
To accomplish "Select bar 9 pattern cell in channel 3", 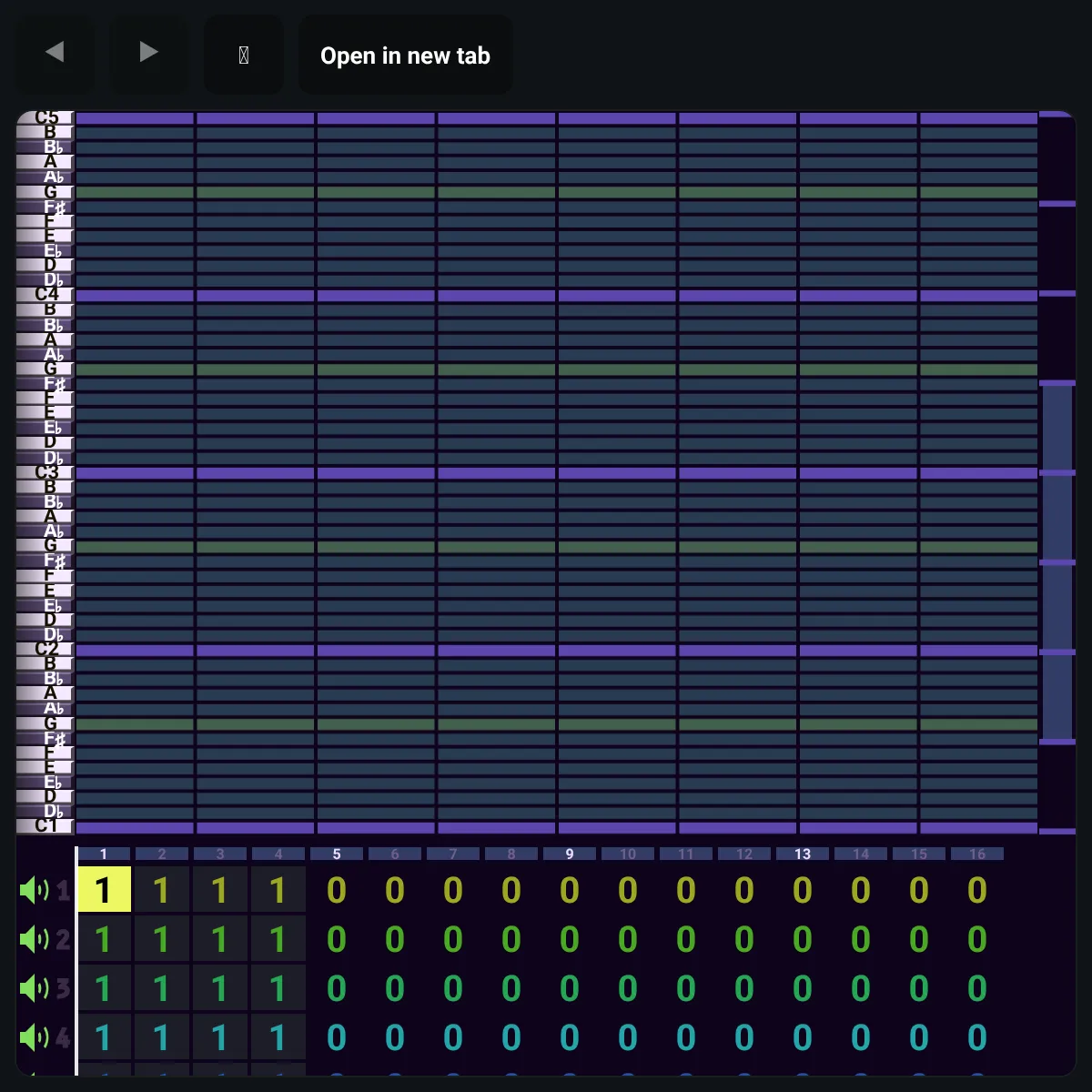I will (570, 987).
